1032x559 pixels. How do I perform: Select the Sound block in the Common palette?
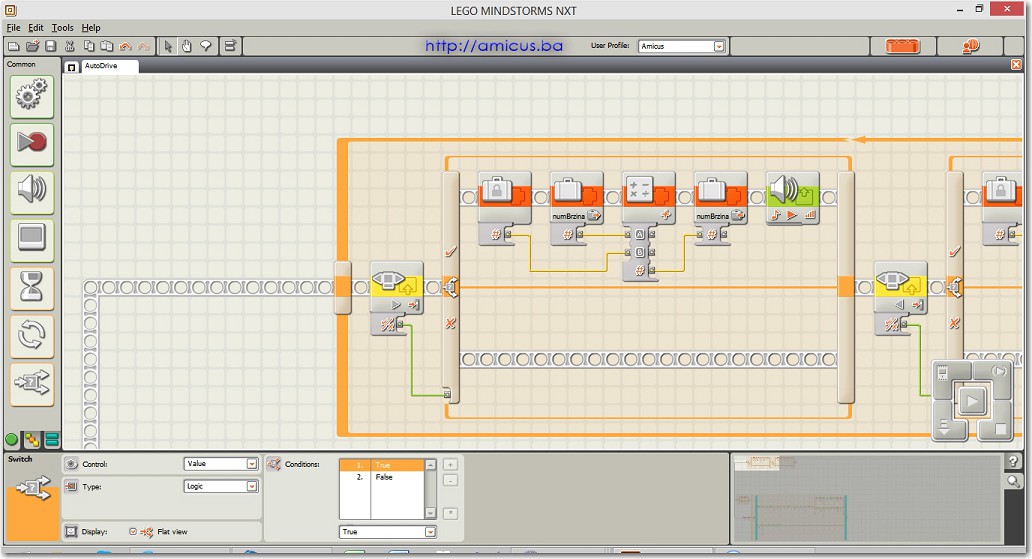click(32, 191)
